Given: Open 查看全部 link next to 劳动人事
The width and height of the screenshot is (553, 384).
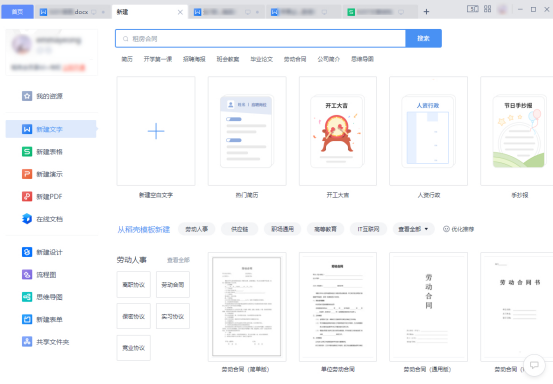Looking at the screenshot, I should [178, 260].
